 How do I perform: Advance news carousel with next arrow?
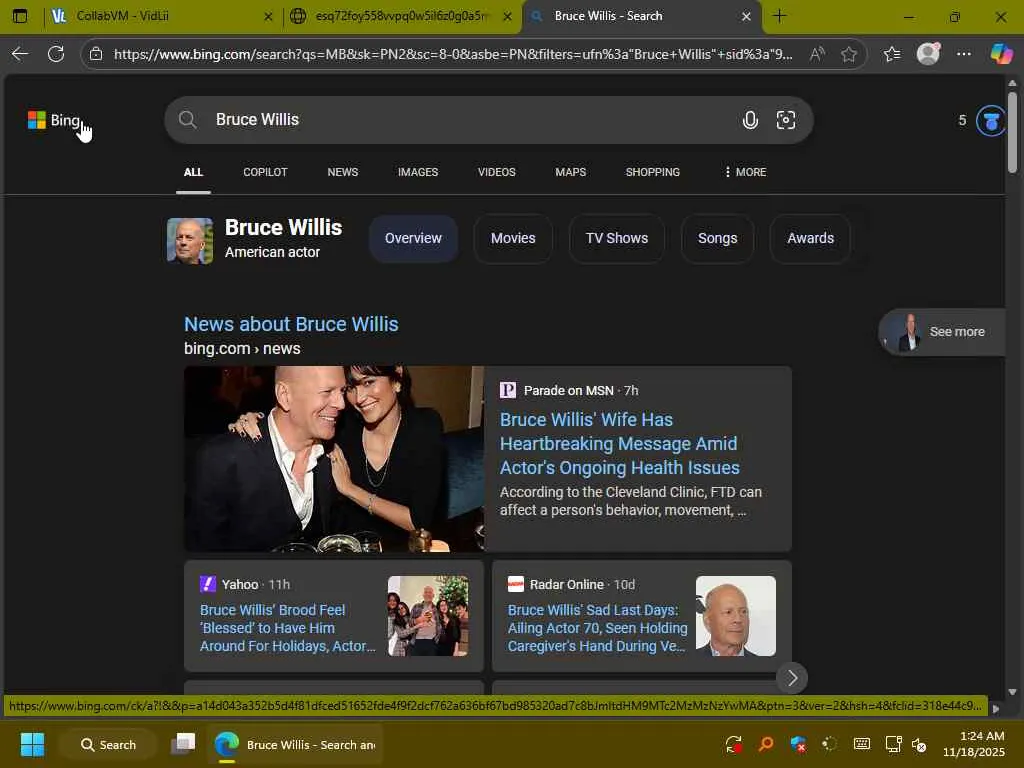pyautogui.click(x=792, y=679)
